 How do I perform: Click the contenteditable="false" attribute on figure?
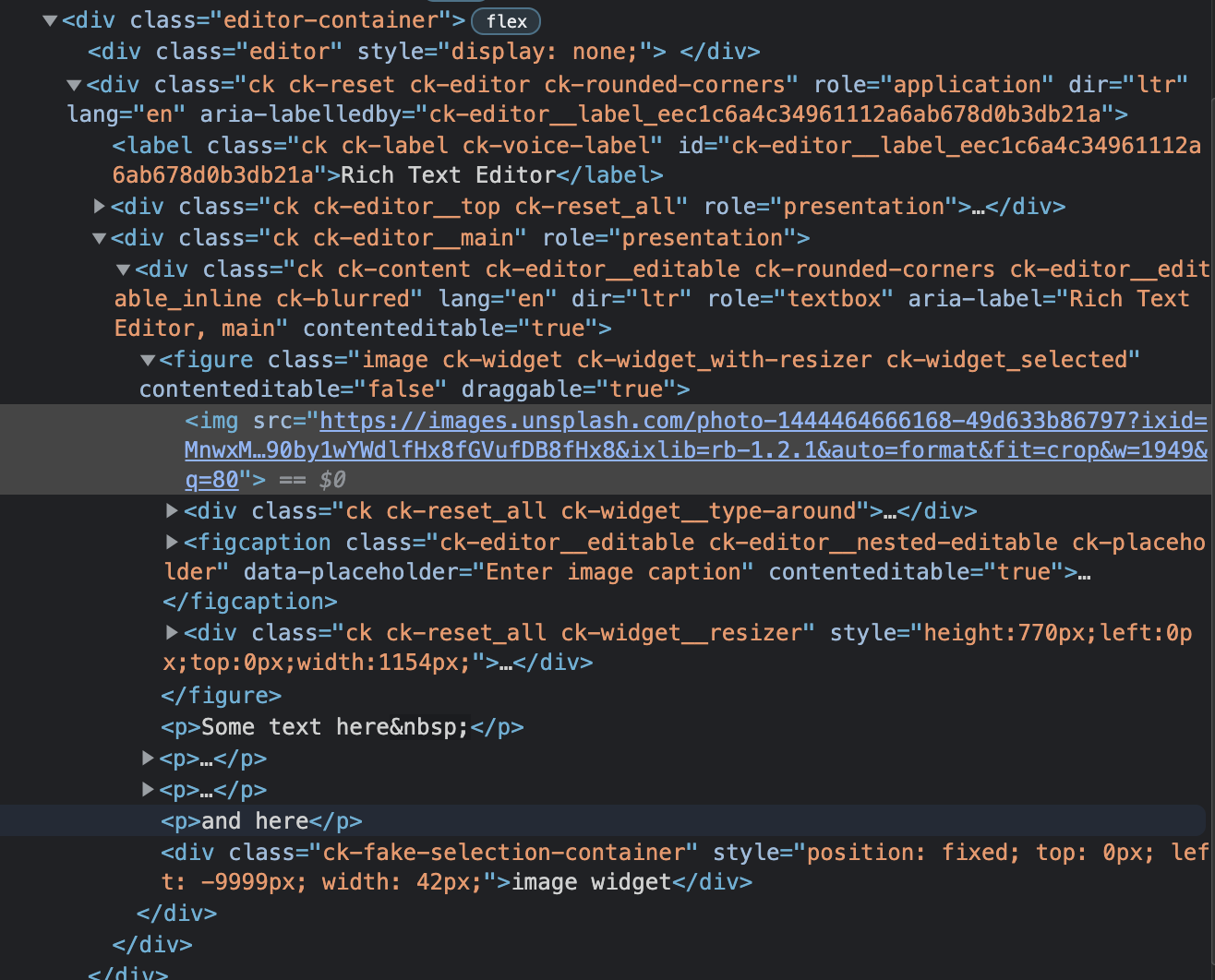293,389
